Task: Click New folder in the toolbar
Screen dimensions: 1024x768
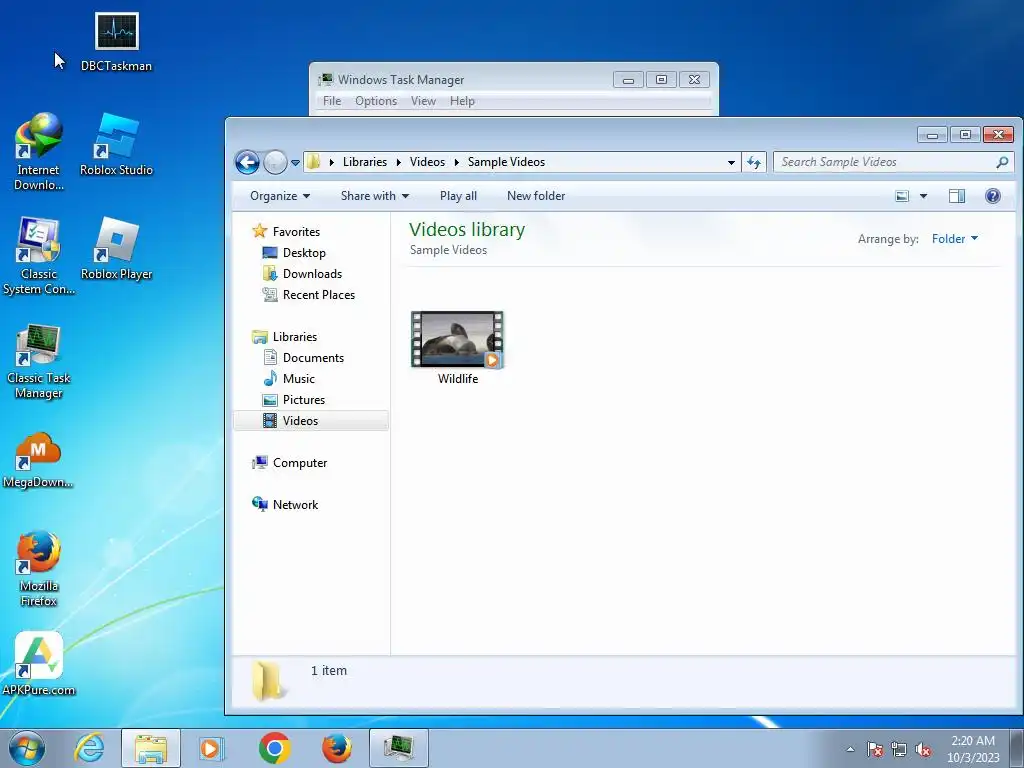Action: click(x=536, y=196)
